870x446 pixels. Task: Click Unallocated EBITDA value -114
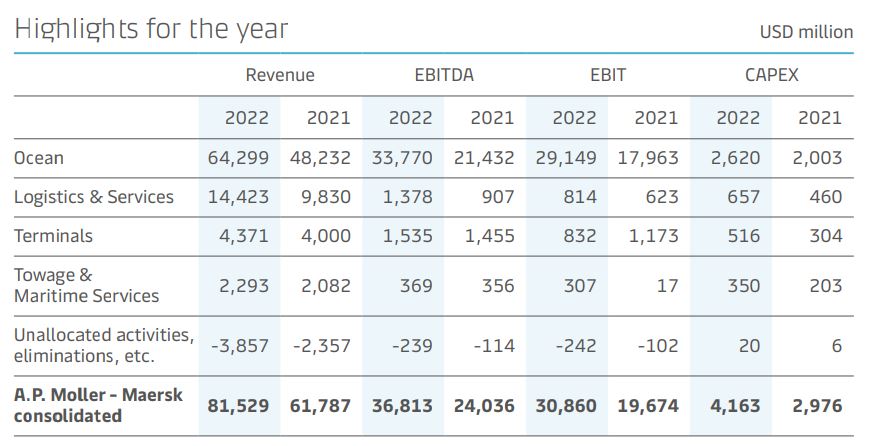tap(494, 346)
